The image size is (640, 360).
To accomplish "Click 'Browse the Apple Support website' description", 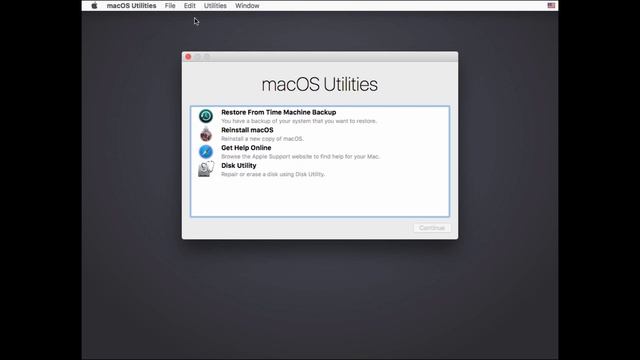I will [x=300, y=156].
